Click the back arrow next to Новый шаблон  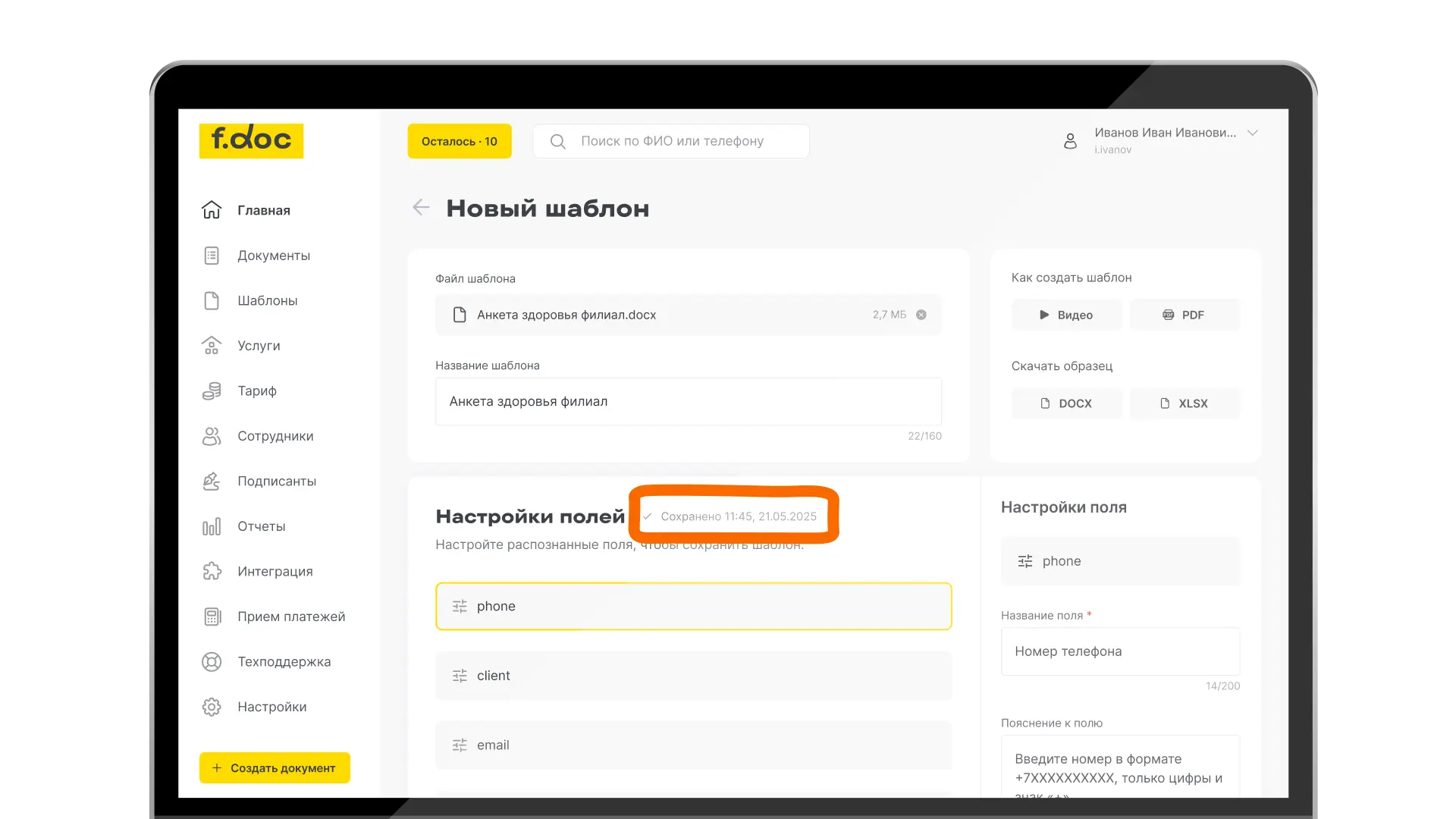(x=421, y=207)
